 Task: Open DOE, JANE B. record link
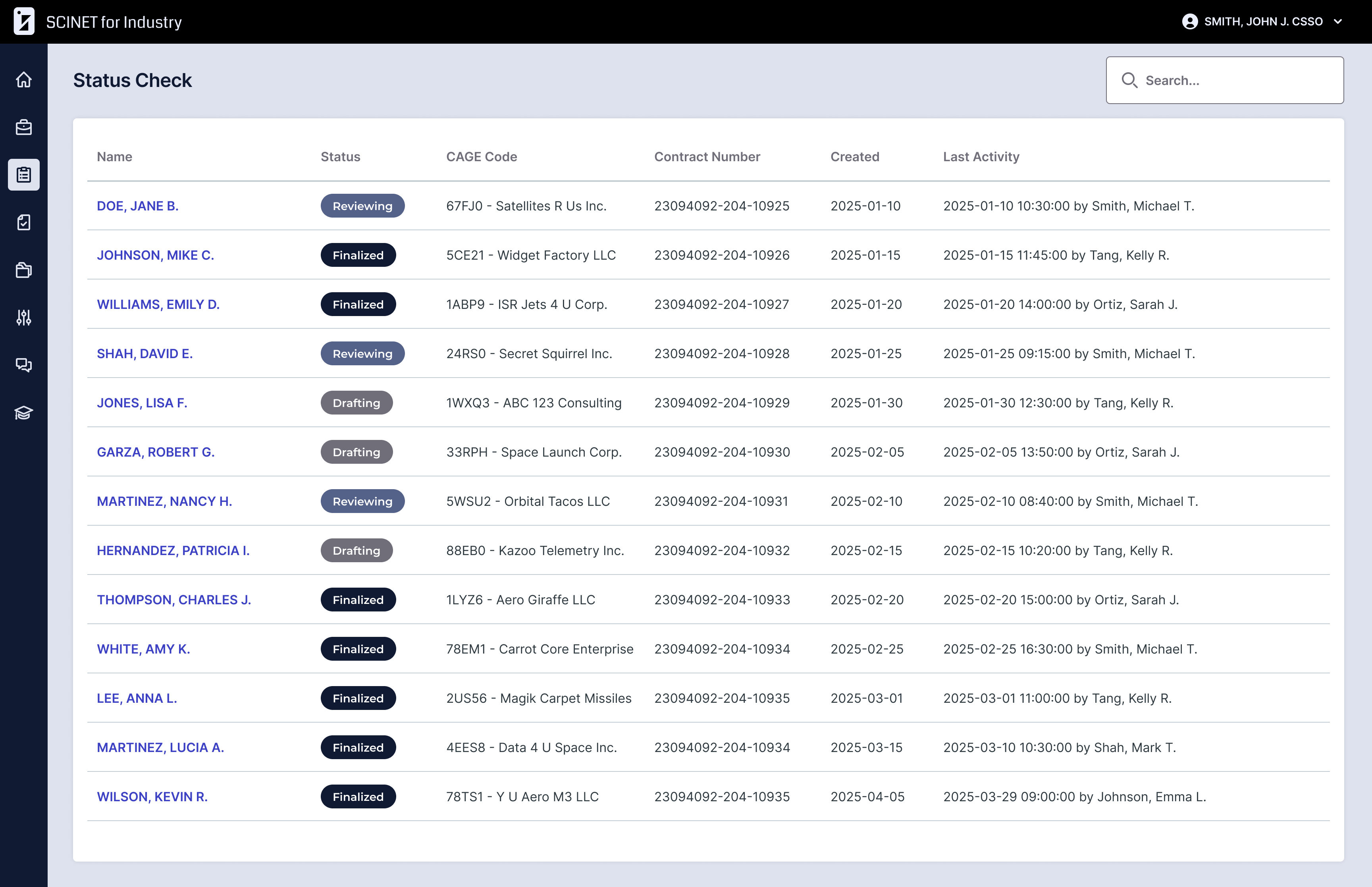tap(138, 206)
